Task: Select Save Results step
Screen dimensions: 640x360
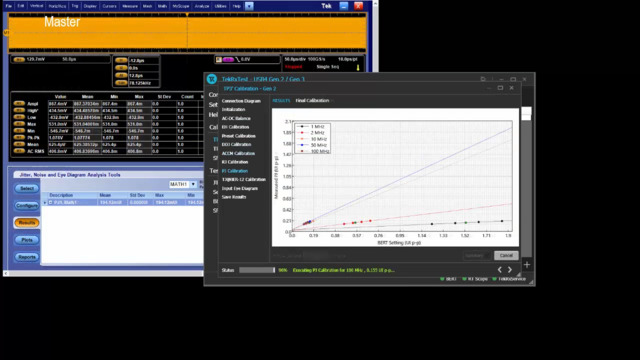Action: (x=234, y=197)
